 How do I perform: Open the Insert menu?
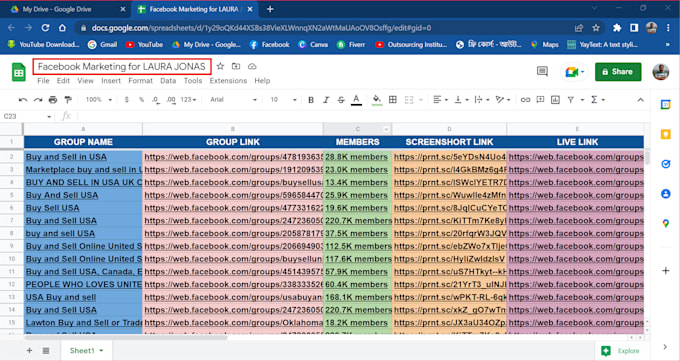111,81
